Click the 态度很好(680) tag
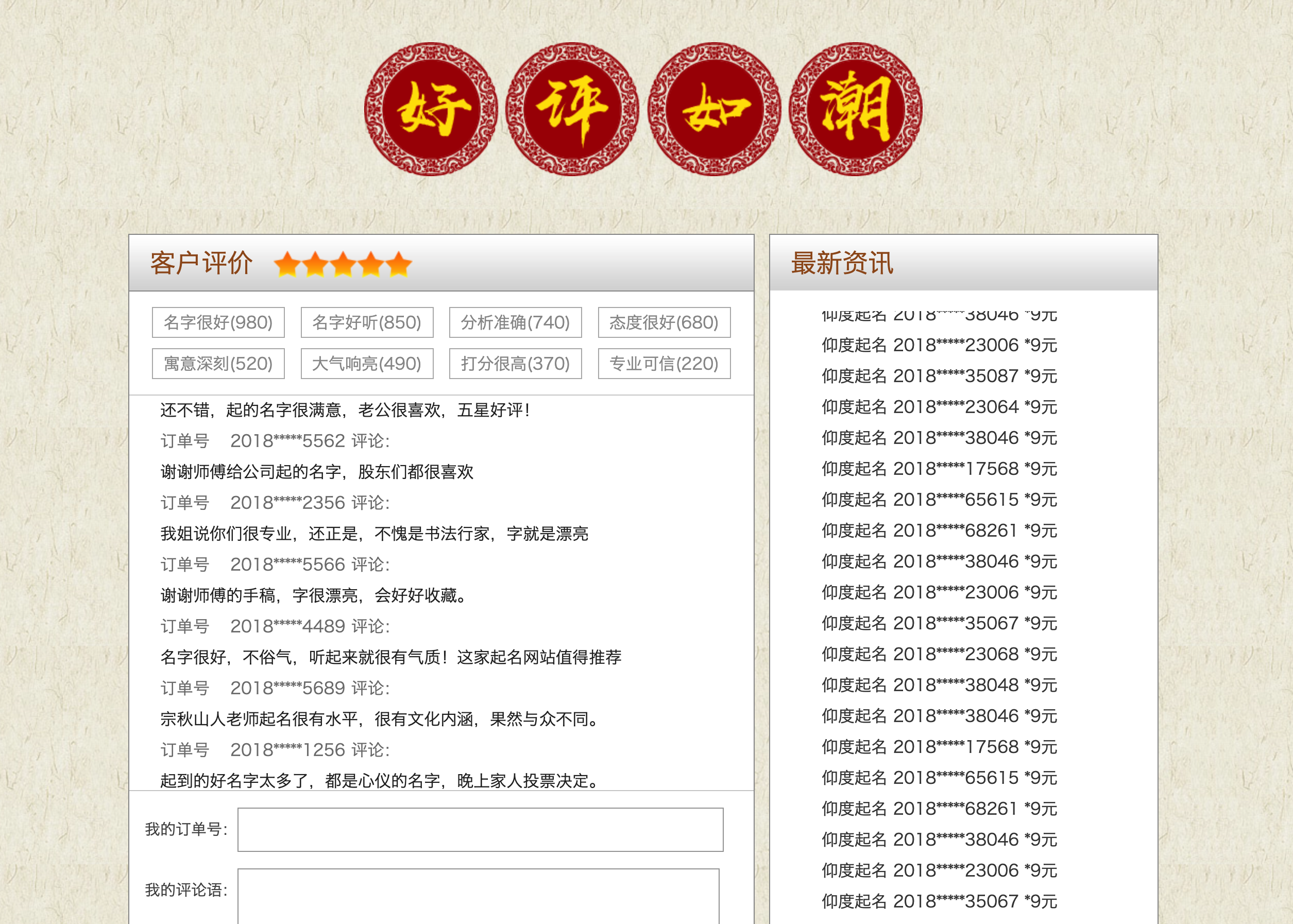Screen dimensions: 1293x924 pyautogui.click(x=664, y=322)
